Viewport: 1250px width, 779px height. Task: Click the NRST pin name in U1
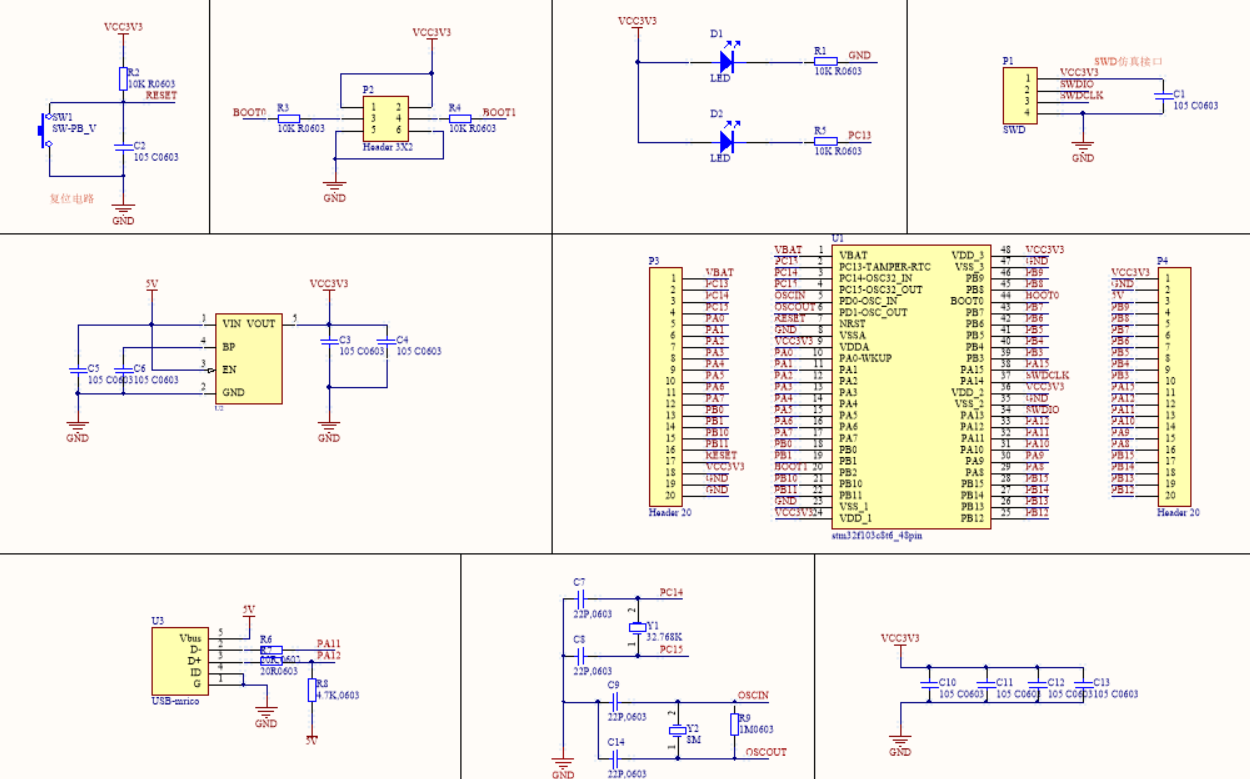[852, 324]
